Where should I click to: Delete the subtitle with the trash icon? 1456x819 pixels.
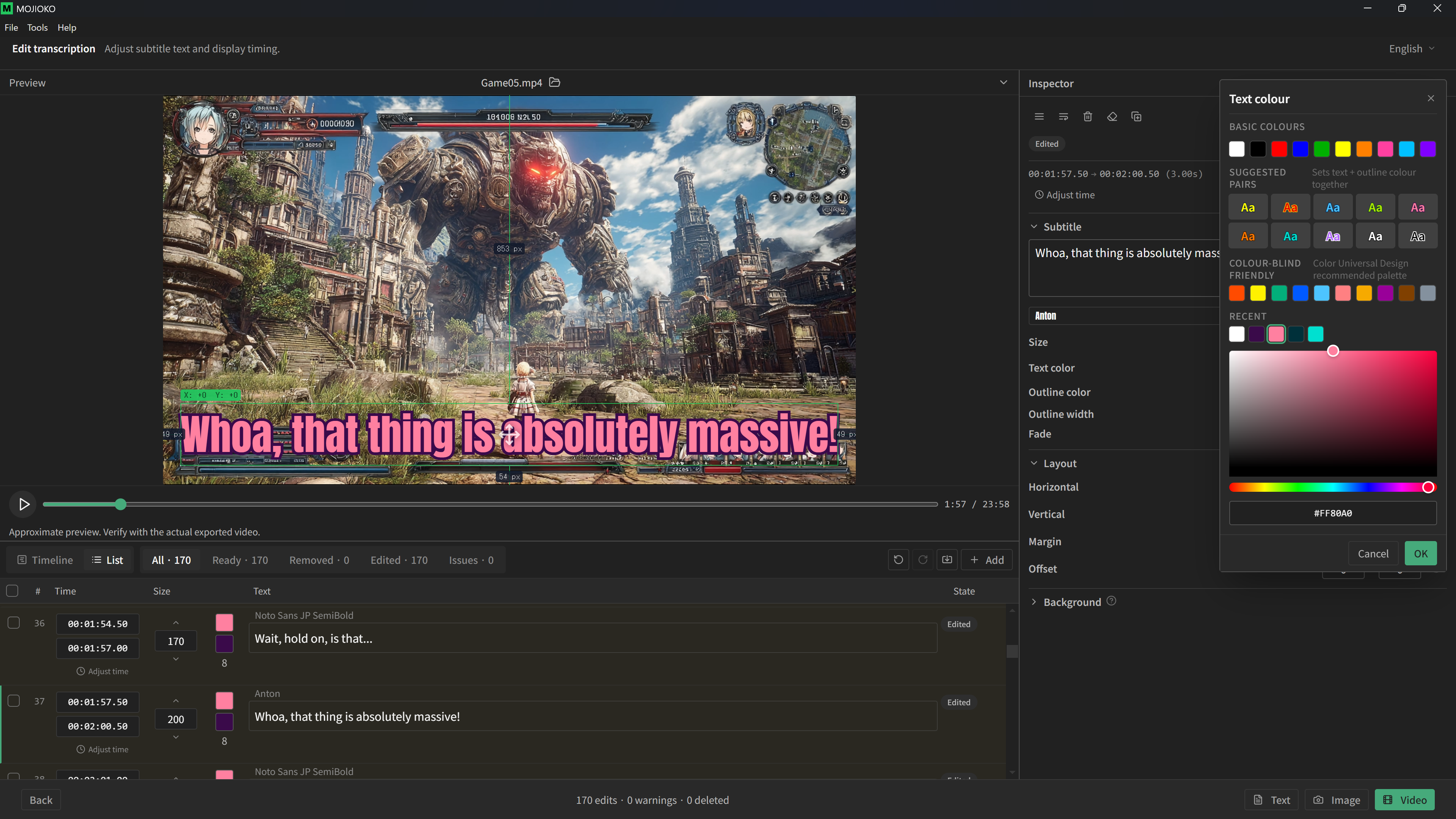pyautogui.click(x=1087, y=116)
